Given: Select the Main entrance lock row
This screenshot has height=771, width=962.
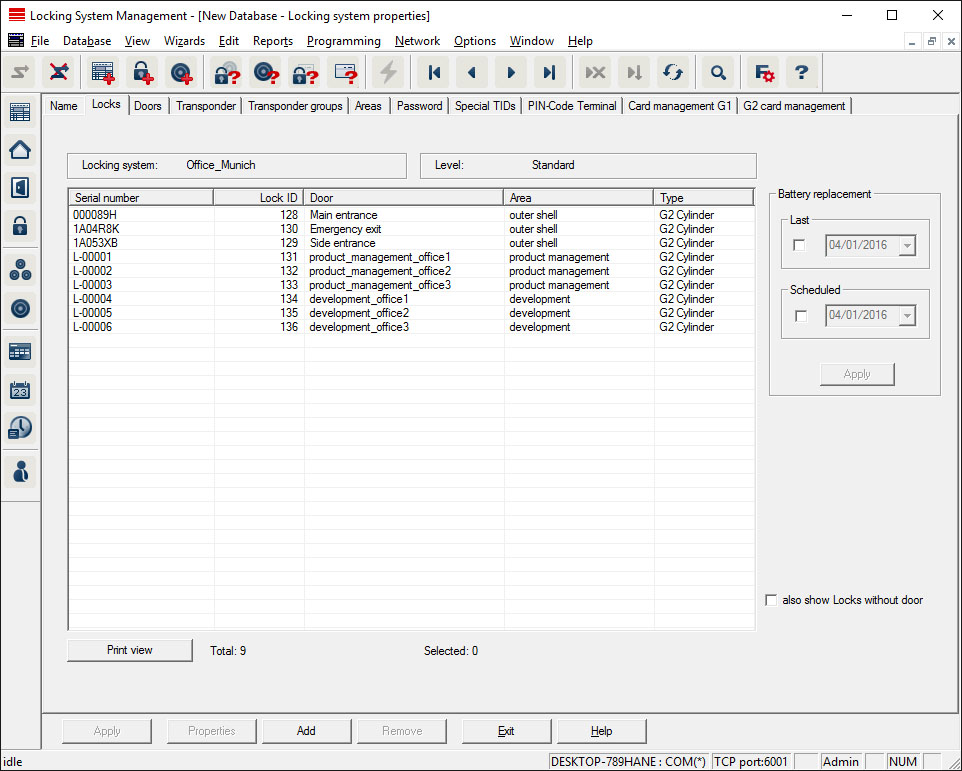Looking at the screenshot, I should [x=343, y=215].
